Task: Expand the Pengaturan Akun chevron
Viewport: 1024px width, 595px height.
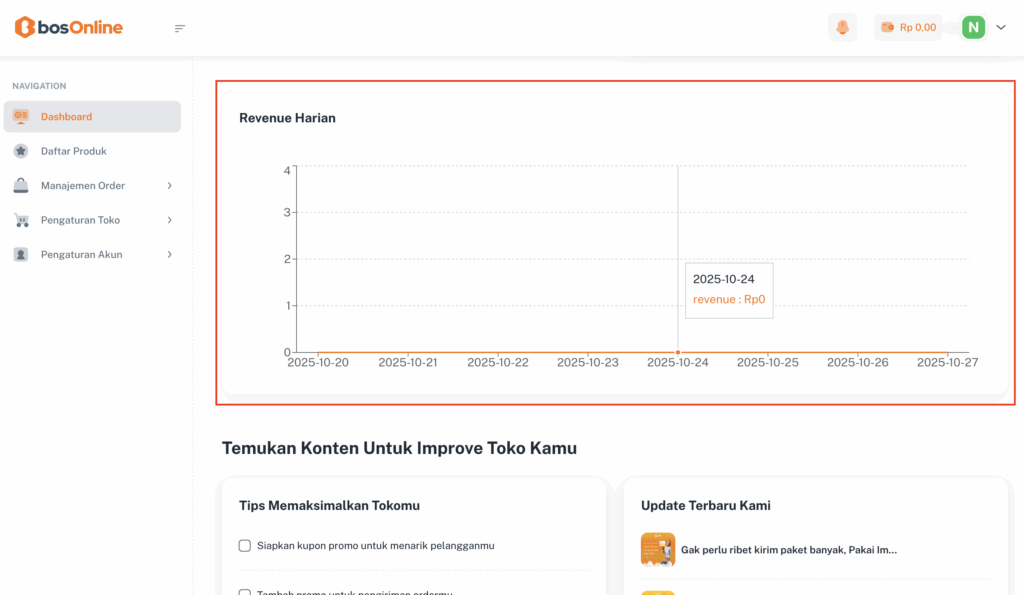Action: 170,255
